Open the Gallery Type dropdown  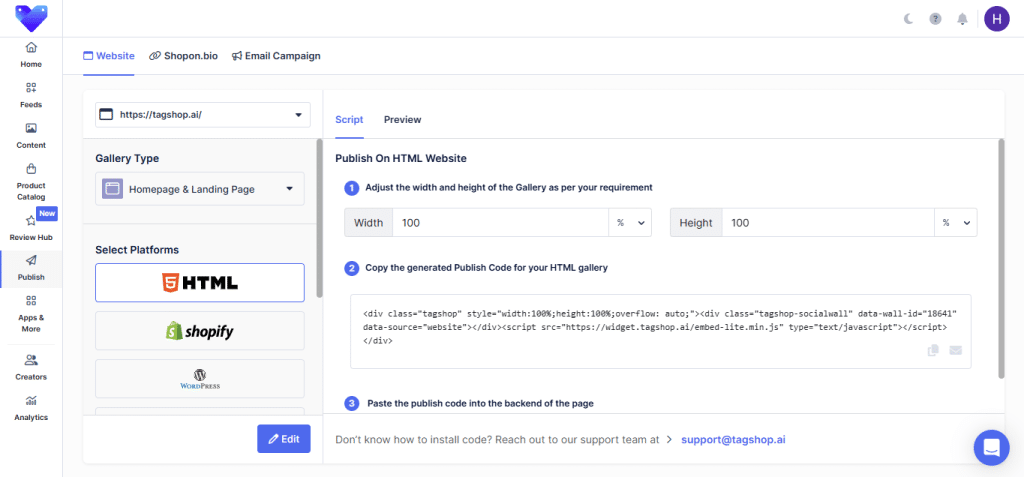tap(199, 188)
